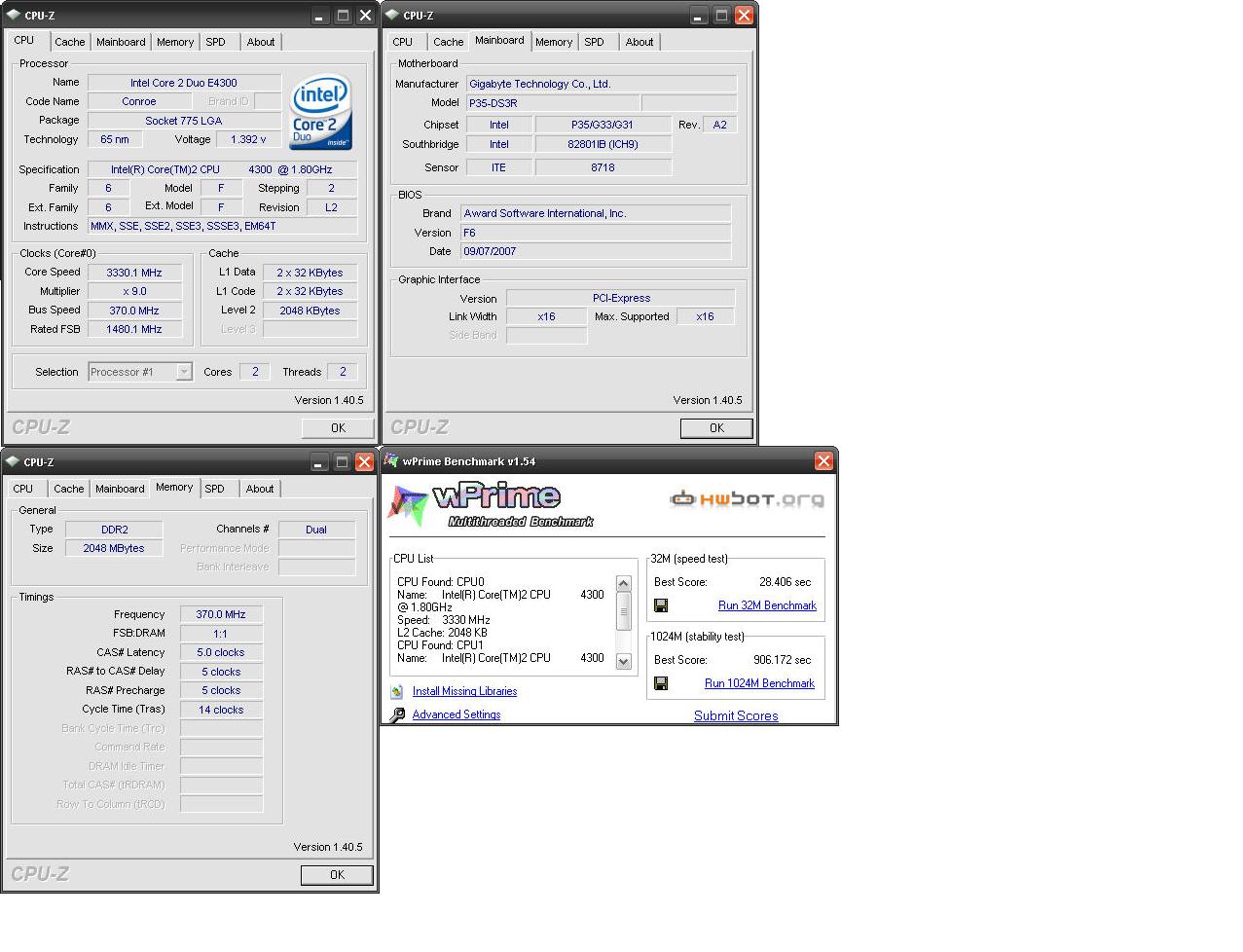Close the Memory CPU-Z window
The image size is (1243, 952).
(364, 462)
